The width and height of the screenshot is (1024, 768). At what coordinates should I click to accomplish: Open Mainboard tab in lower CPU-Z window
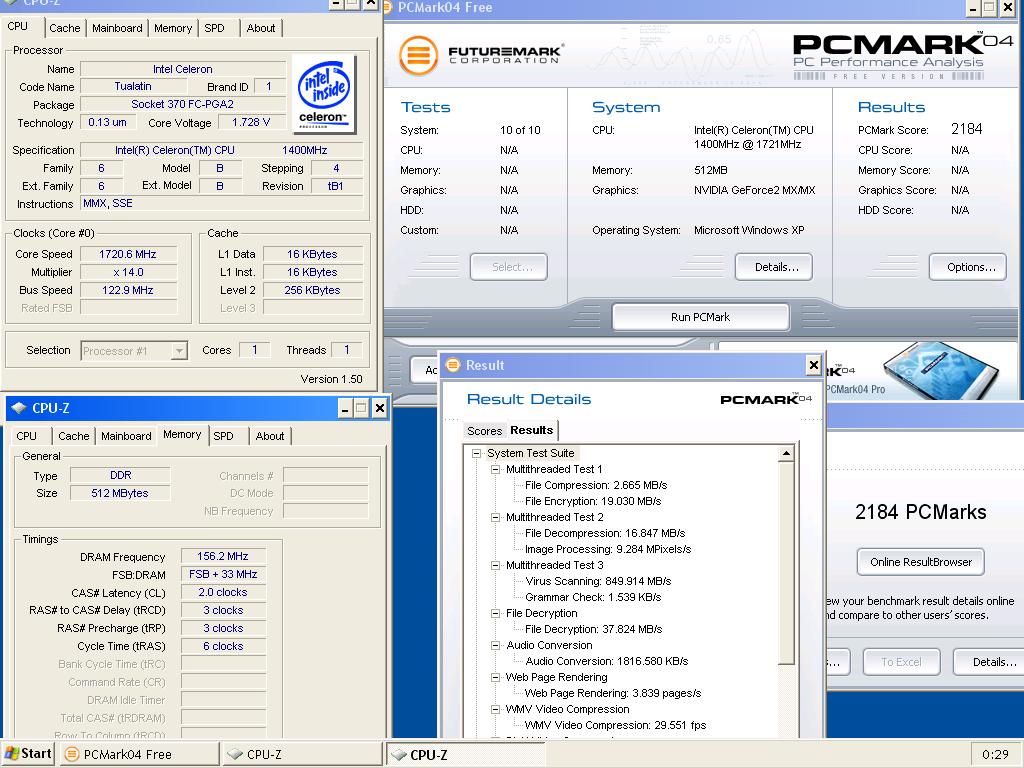coord(126,436)
